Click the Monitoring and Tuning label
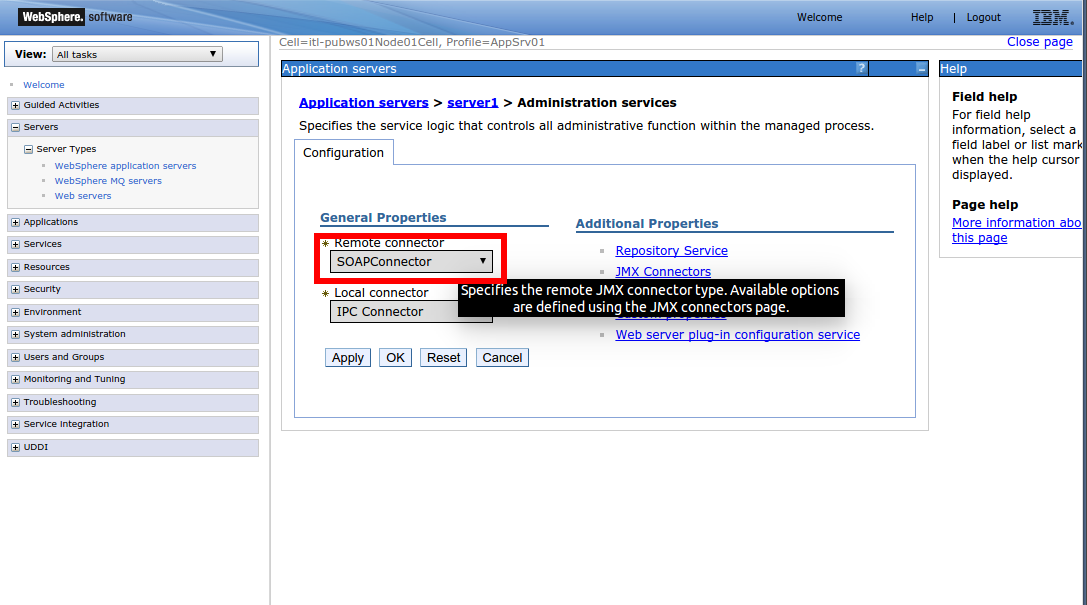1087x605 pixels. pos(74,379)
